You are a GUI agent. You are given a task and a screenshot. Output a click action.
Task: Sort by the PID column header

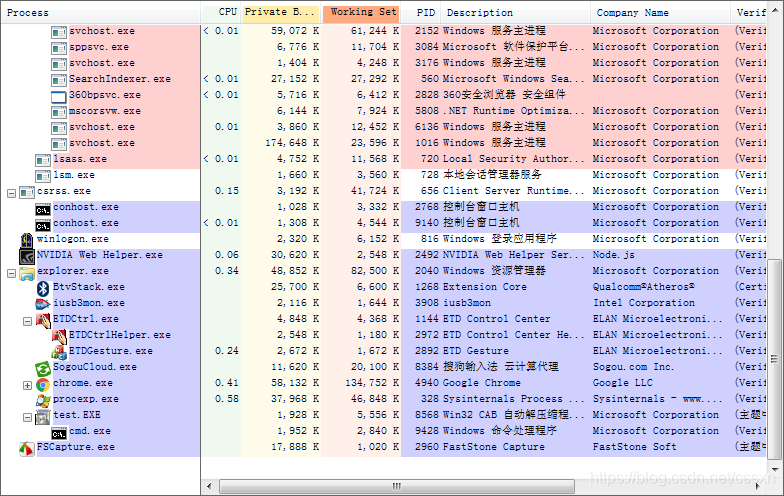pos(421,12)
